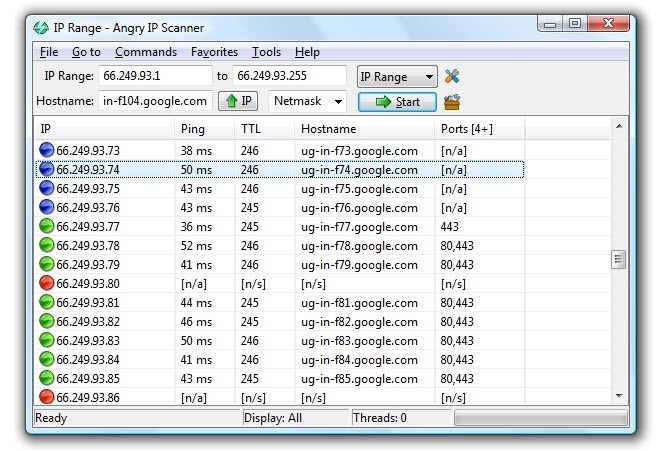The image size is (669, 451).
Task: Open the Help menu
Action: tap(307, 52)
